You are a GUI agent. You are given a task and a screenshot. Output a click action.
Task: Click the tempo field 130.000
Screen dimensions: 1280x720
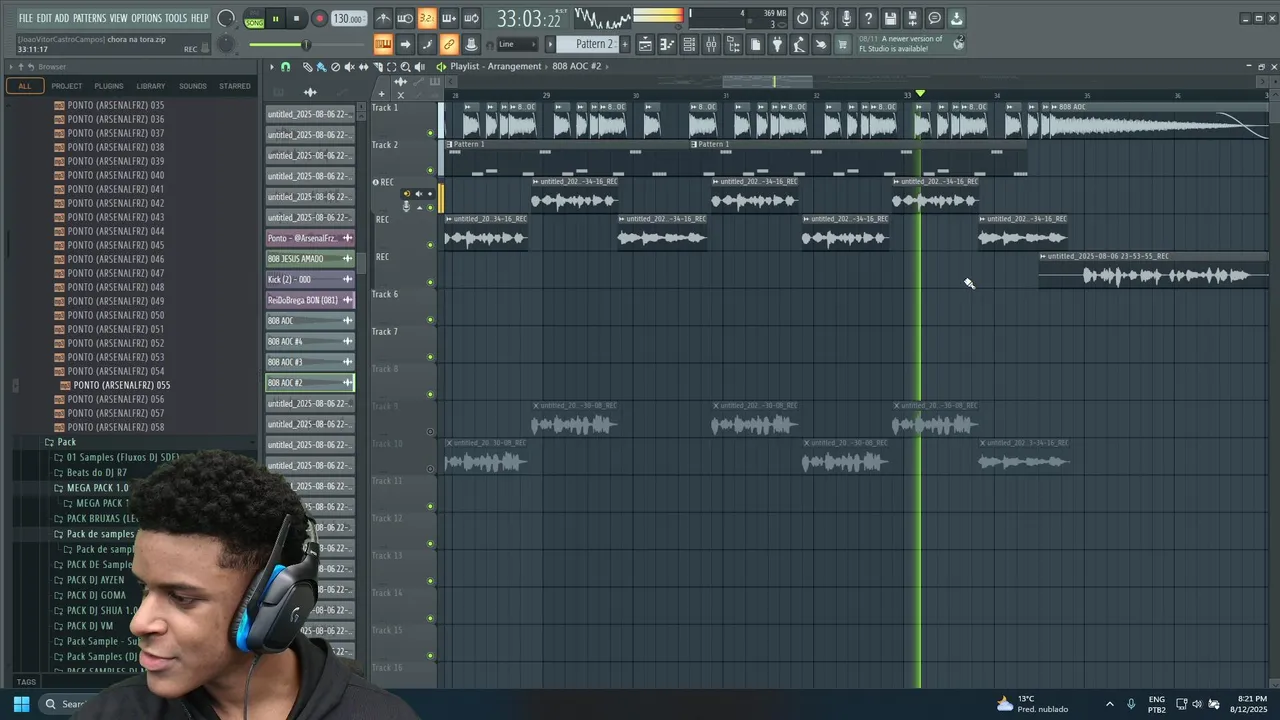(x=347, y=19)
